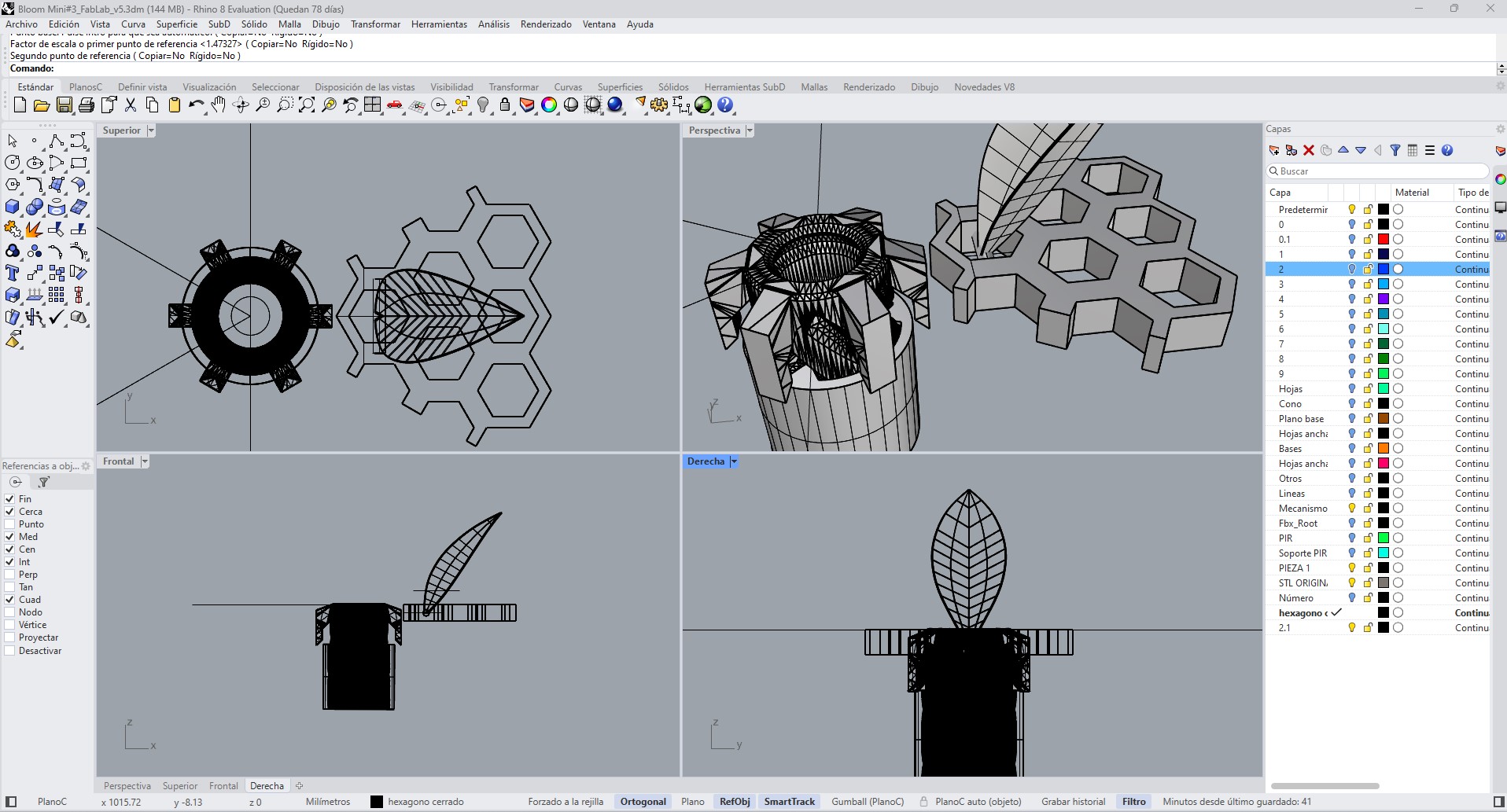Toggle the Cuad object snap checkbox

pos(10,600)
